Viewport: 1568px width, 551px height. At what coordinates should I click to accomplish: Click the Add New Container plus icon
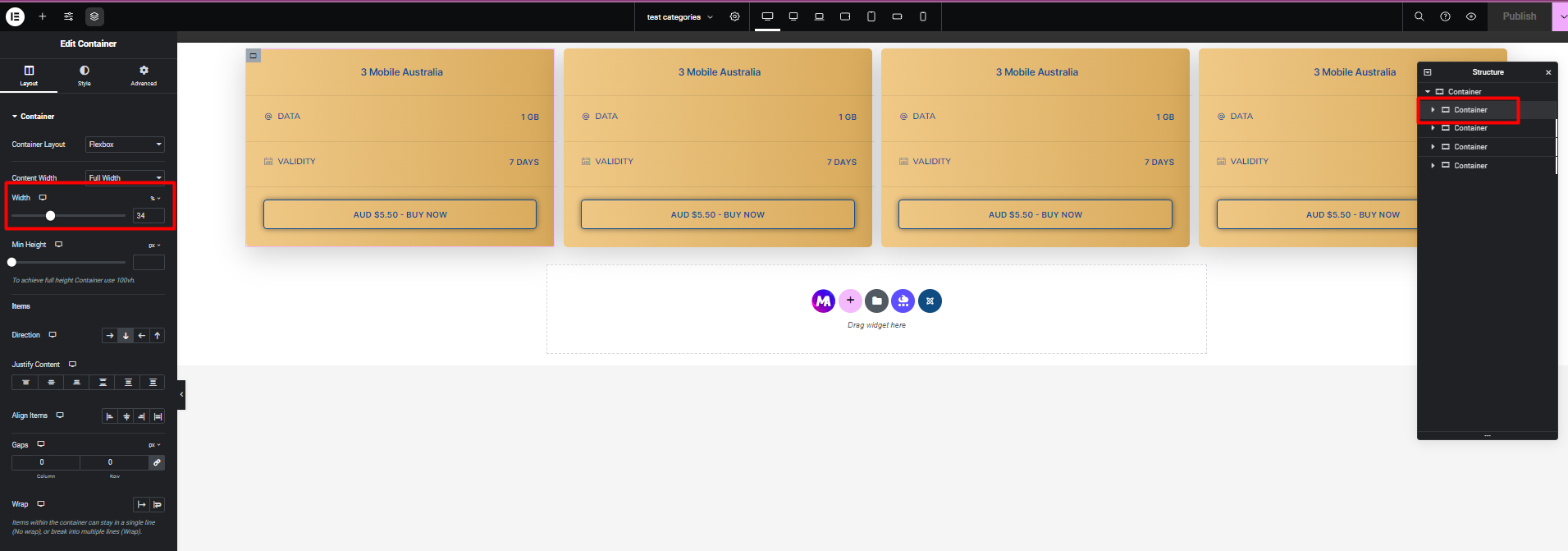tap(850, 301)
